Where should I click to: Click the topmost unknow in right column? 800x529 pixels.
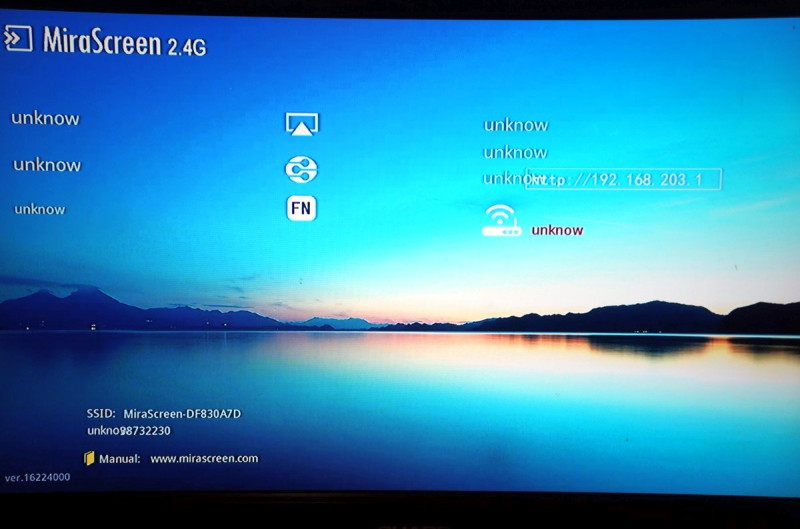[516, 125]
